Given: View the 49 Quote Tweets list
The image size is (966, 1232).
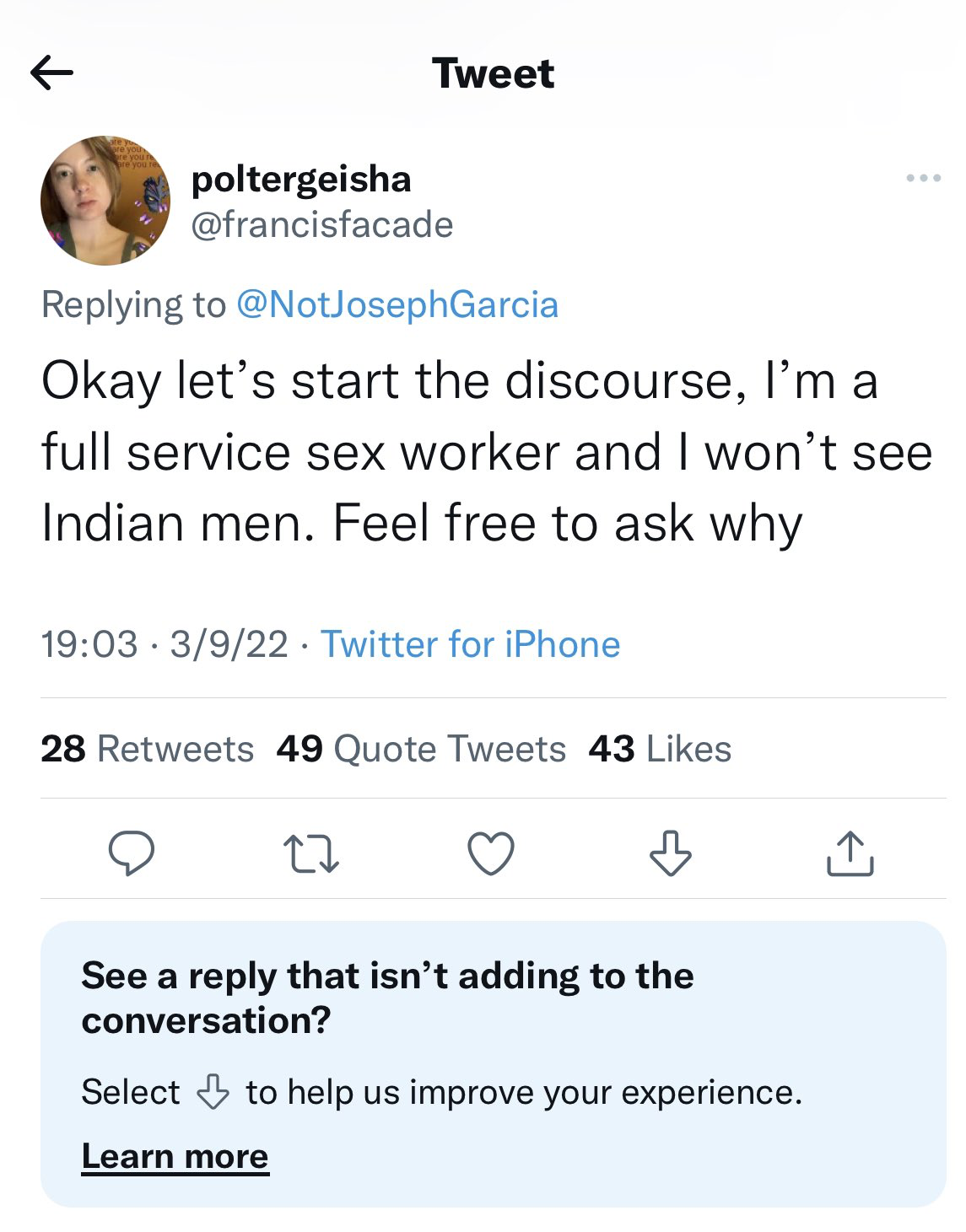Looking at the screenshot, I should pos(421,749).
